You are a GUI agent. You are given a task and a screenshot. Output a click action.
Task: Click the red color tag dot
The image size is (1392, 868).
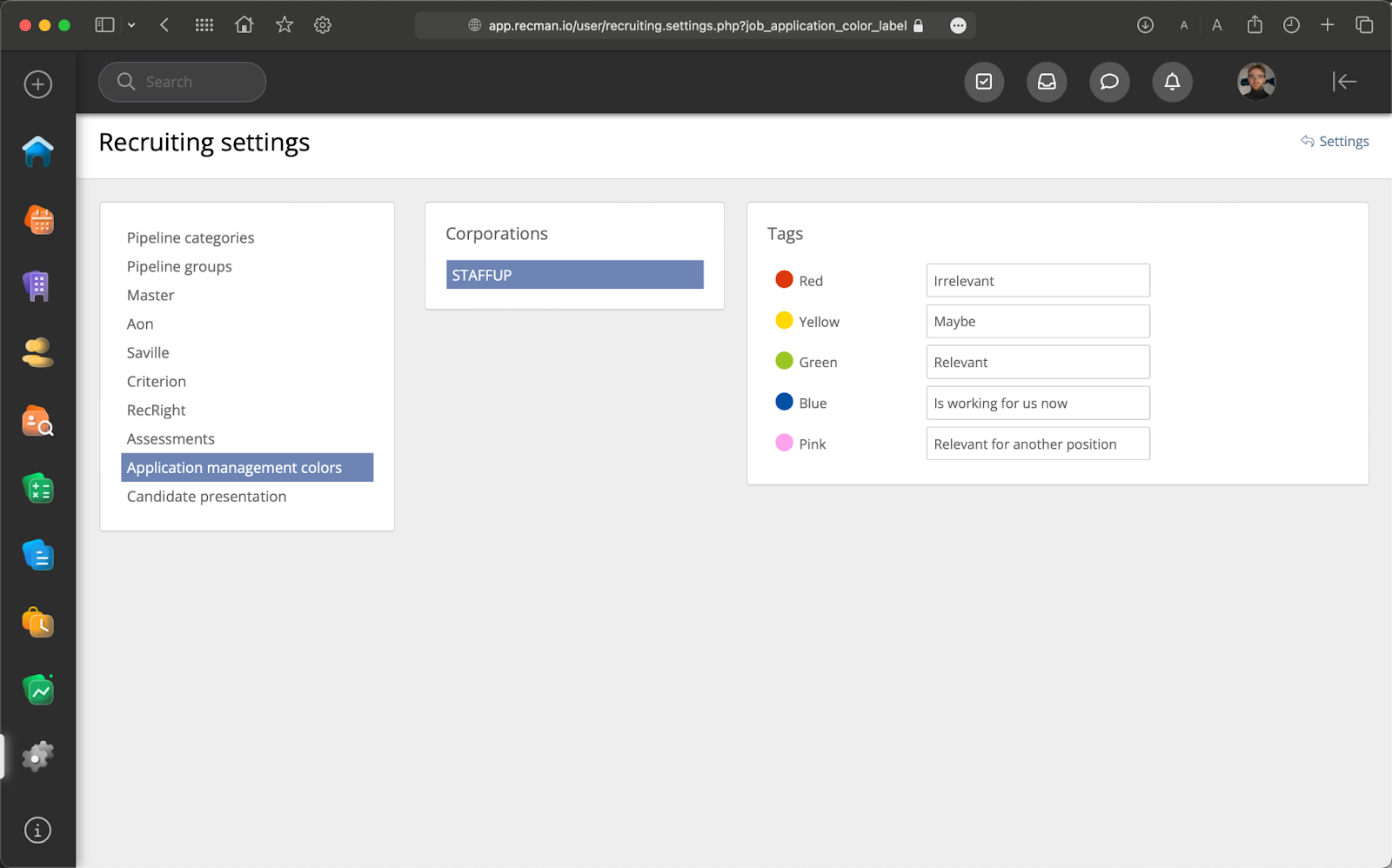click(784, 279)
